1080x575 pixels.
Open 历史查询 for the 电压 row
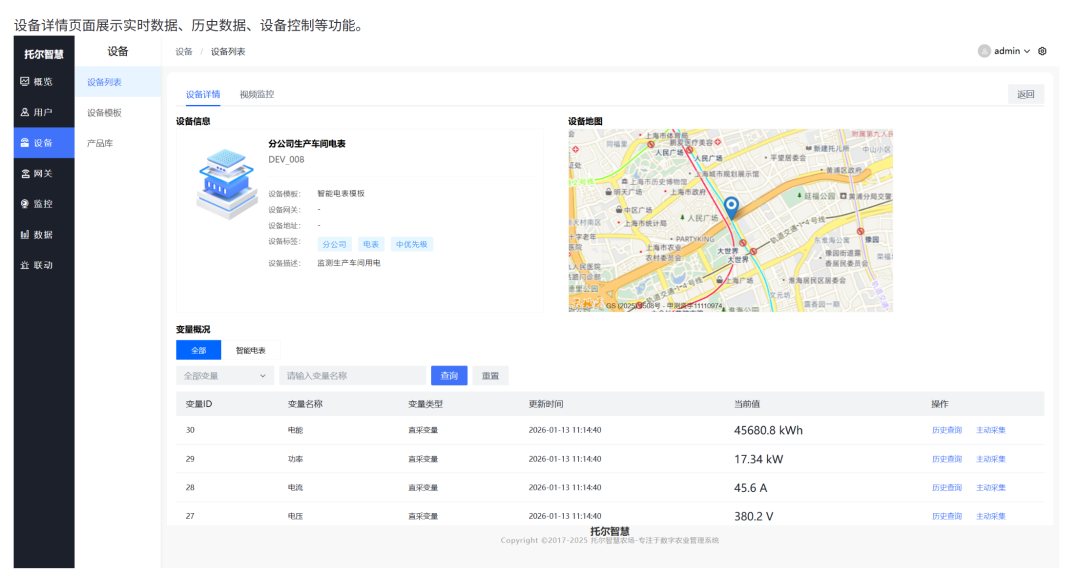947,516
